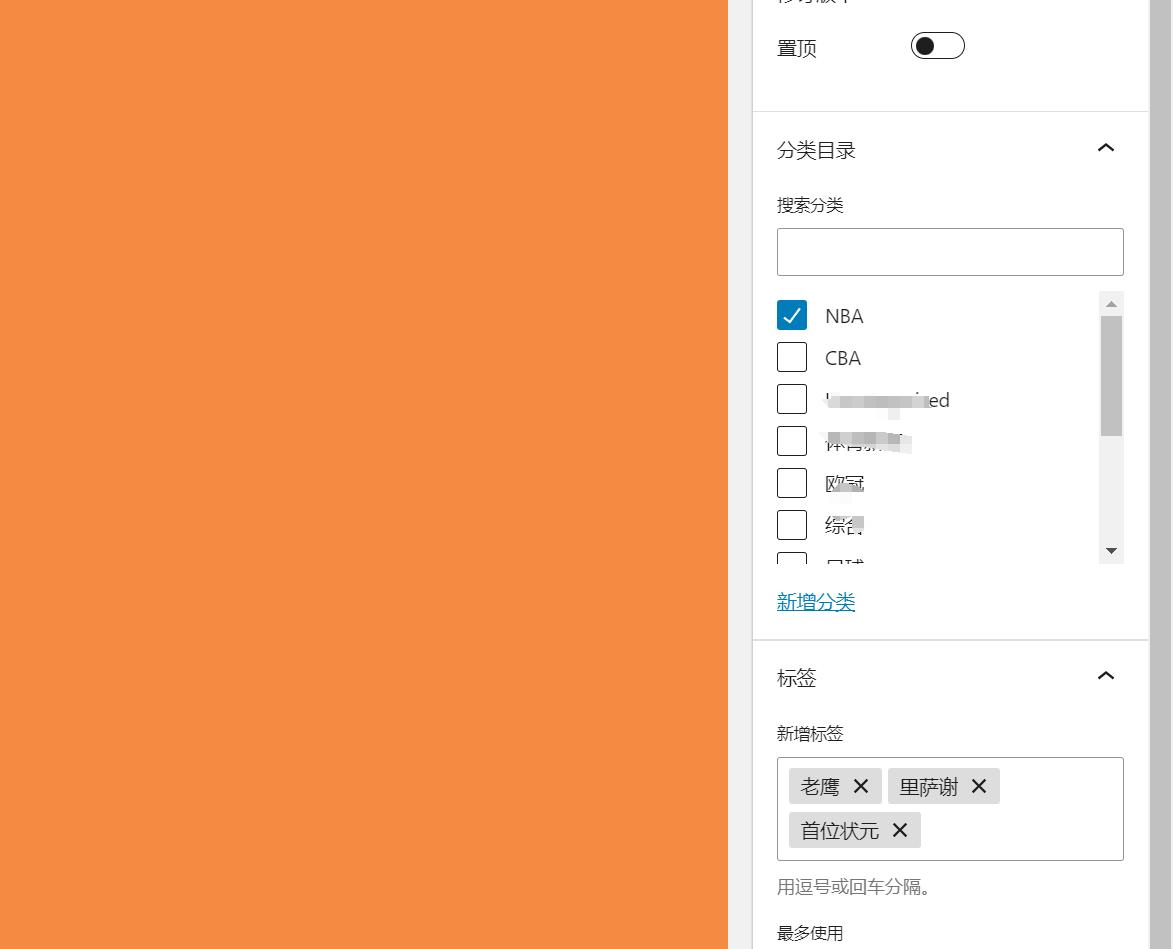1173x949 pixels.
Task: Enable the 置顶 sticky toggle
Action: 937,45
